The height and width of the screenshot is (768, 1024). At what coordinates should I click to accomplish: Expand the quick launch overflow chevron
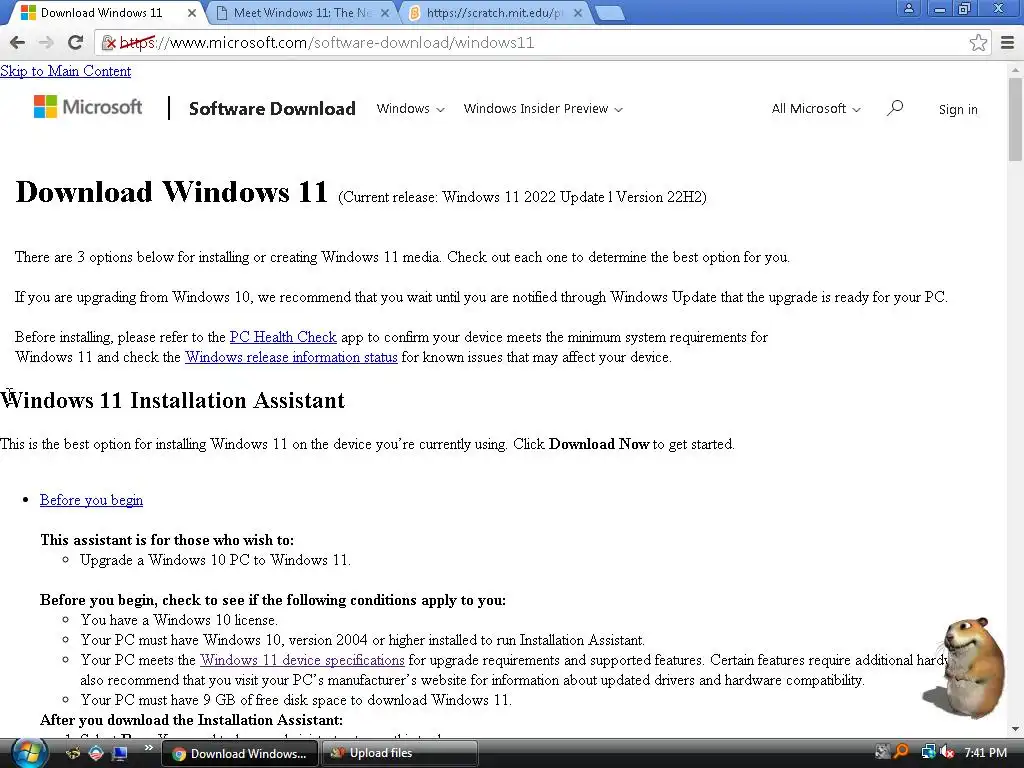pos(148,748)
